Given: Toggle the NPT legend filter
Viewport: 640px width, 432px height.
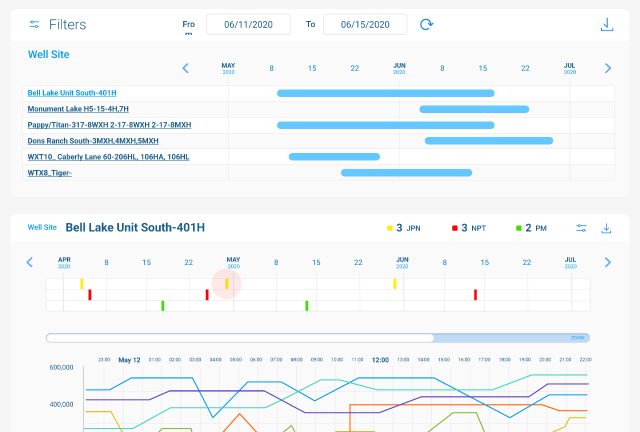Looking at the screenshot, I should coord(469,228).
